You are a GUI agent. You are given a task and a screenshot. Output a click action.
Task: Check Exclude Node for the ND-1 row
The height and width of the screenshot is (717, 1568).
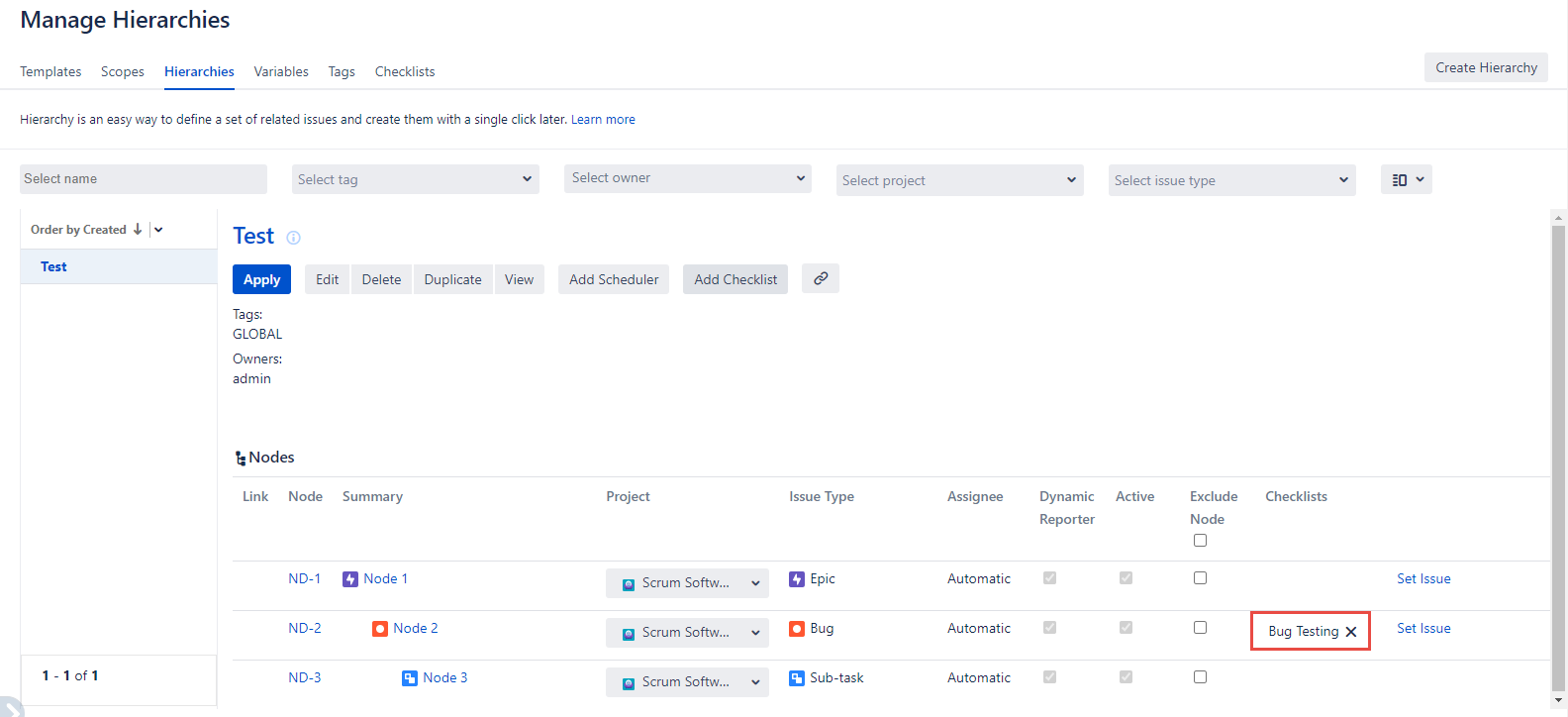[x=1200, y=578]
